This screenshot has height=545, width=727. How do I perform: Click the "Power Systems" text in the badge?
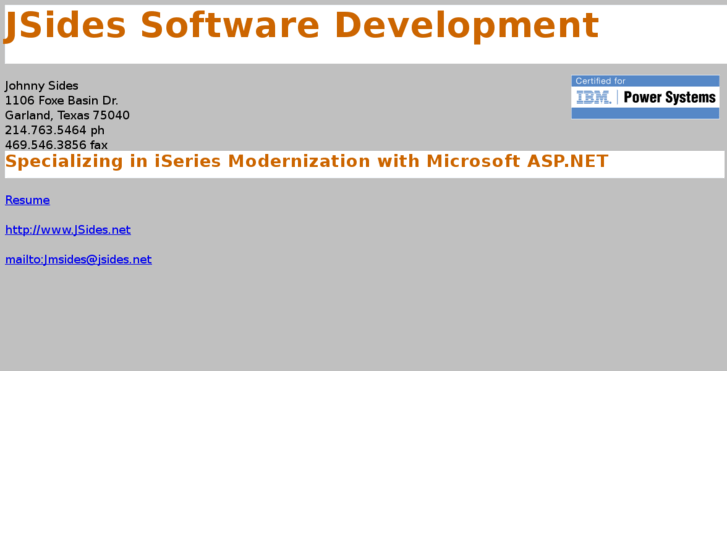point(669,97)
